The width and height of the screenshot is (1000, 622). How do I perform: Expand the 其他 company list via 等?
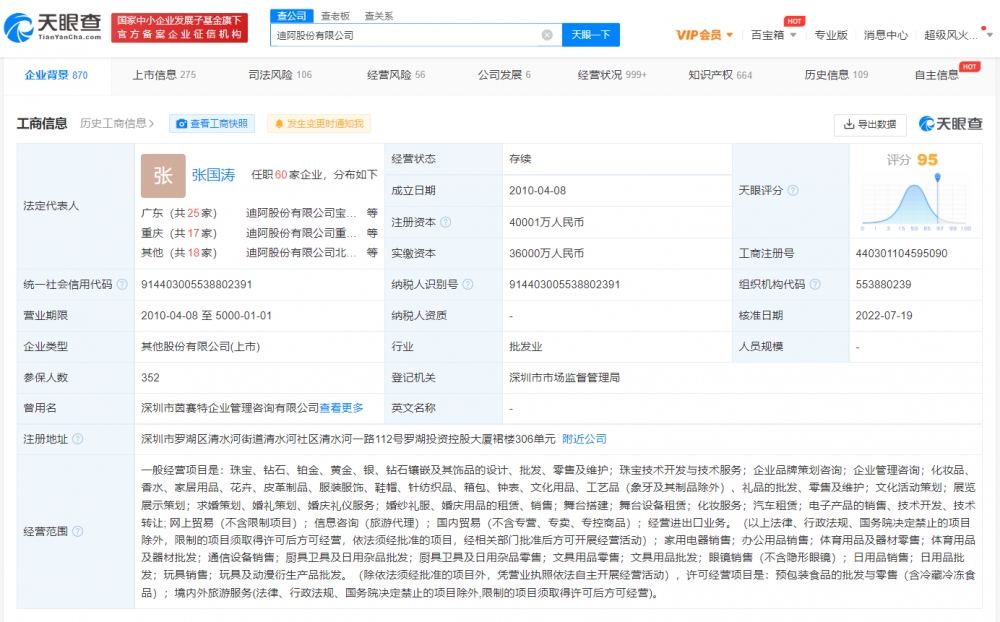click(372, 253)
